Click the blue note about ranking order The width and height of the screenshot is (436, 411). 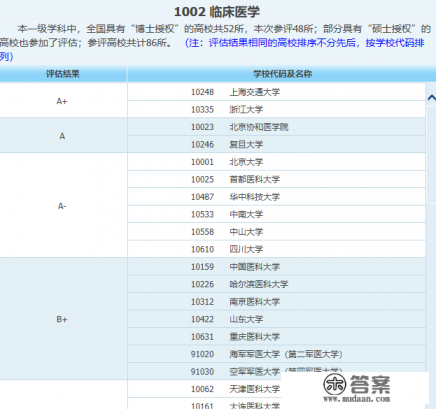212,50
